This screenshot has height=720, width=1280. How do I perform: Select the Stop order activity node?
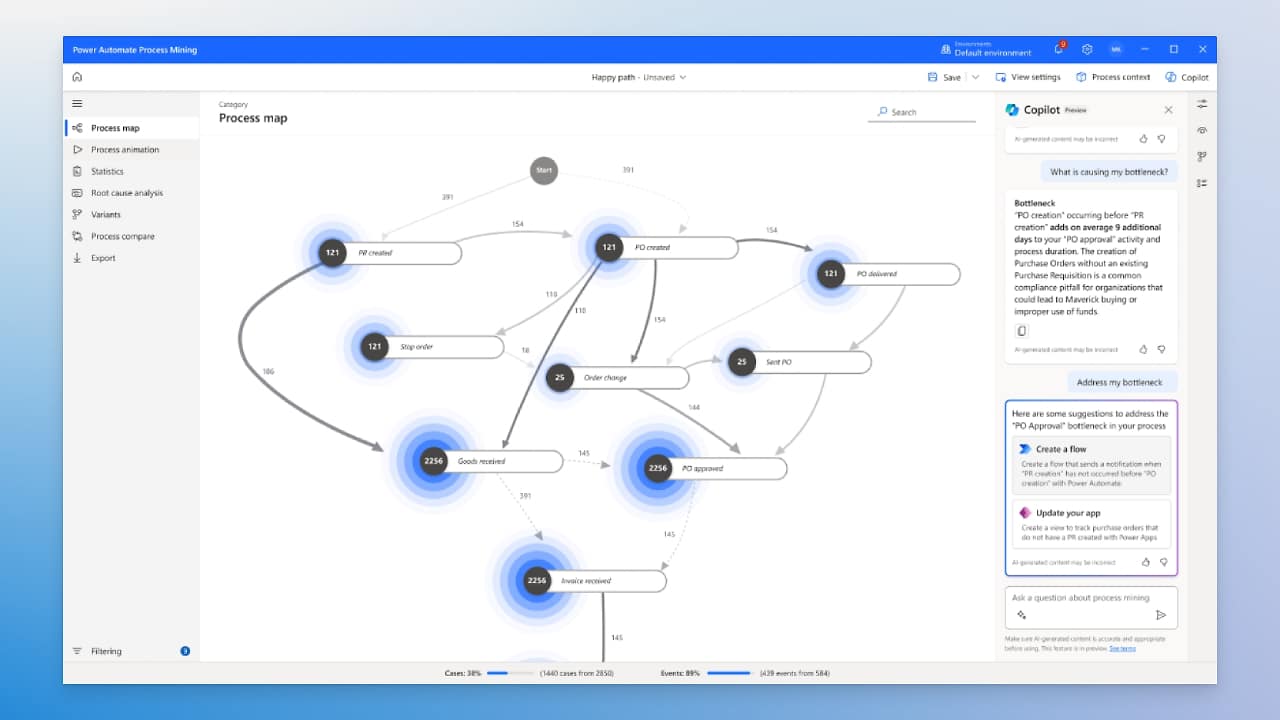tap(433, 347)
